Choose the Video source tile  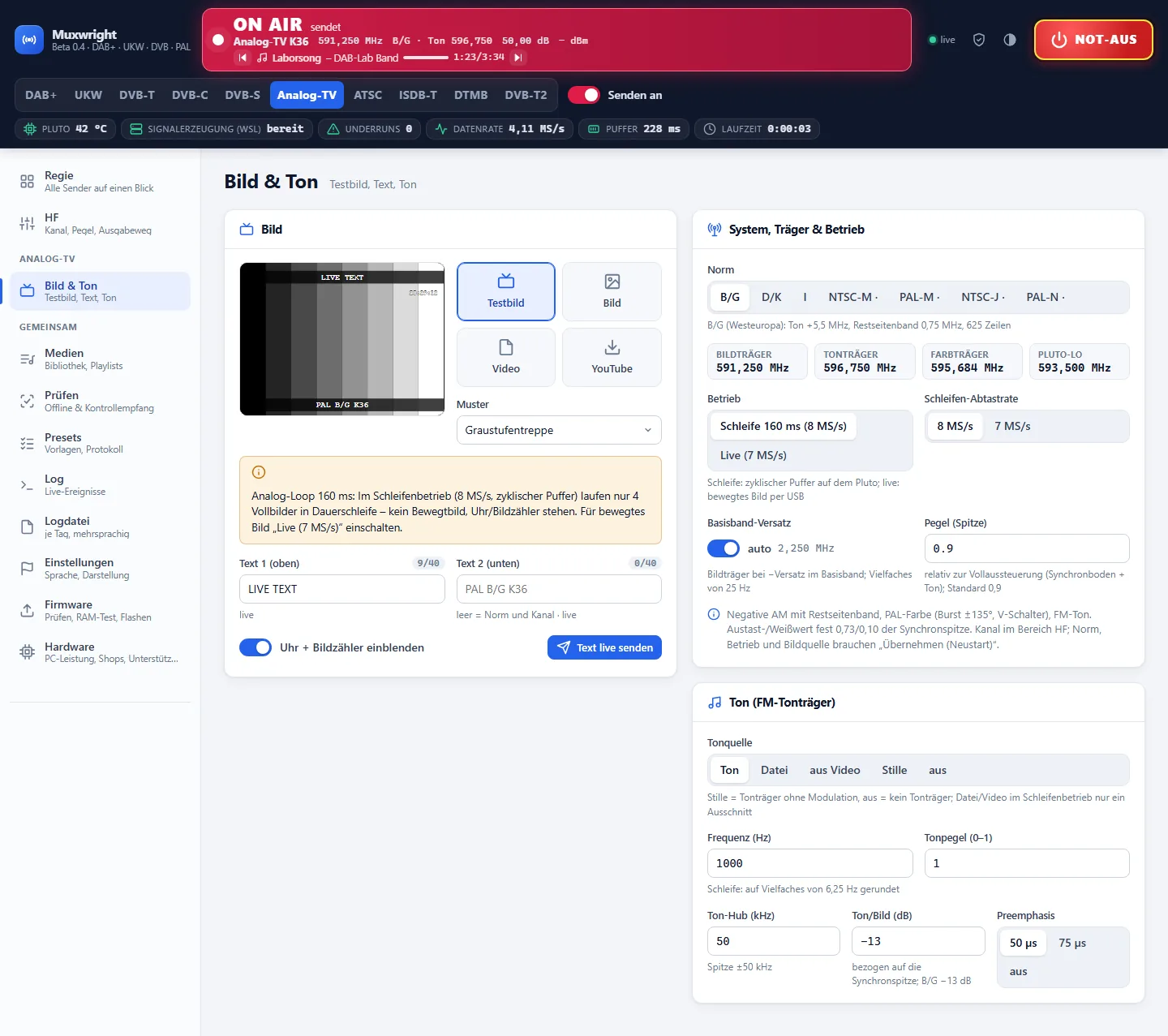pos(506,357)
